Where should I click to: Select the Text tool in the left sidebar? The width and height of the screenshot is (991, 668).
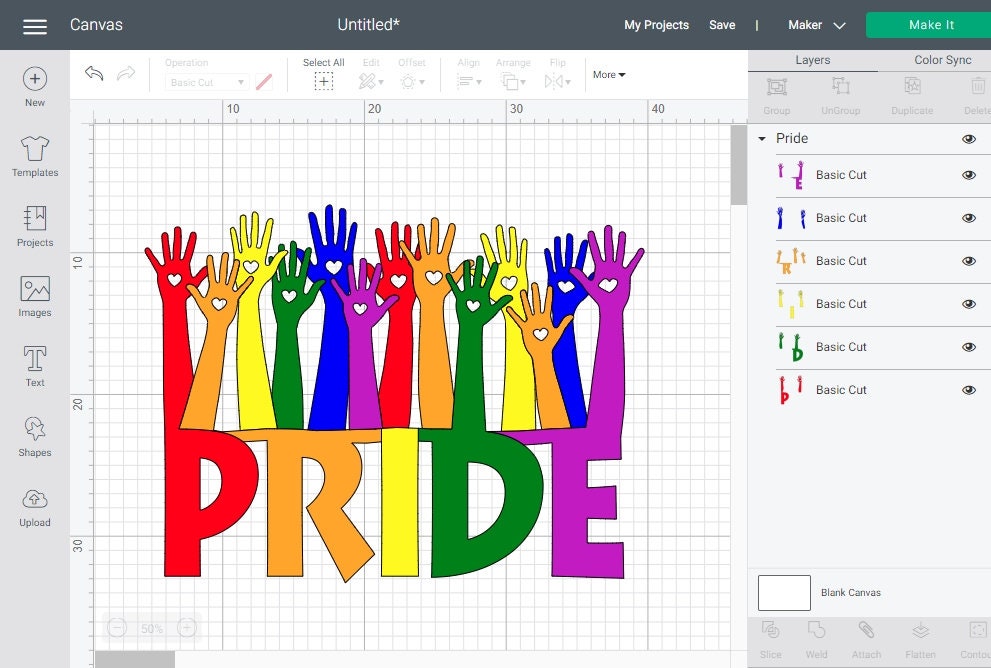tap(34, 362)
